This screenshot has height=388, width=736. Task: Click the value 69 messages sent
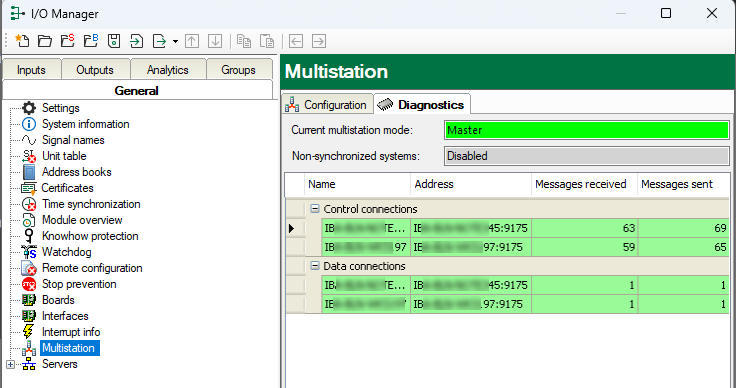(721, 228)
